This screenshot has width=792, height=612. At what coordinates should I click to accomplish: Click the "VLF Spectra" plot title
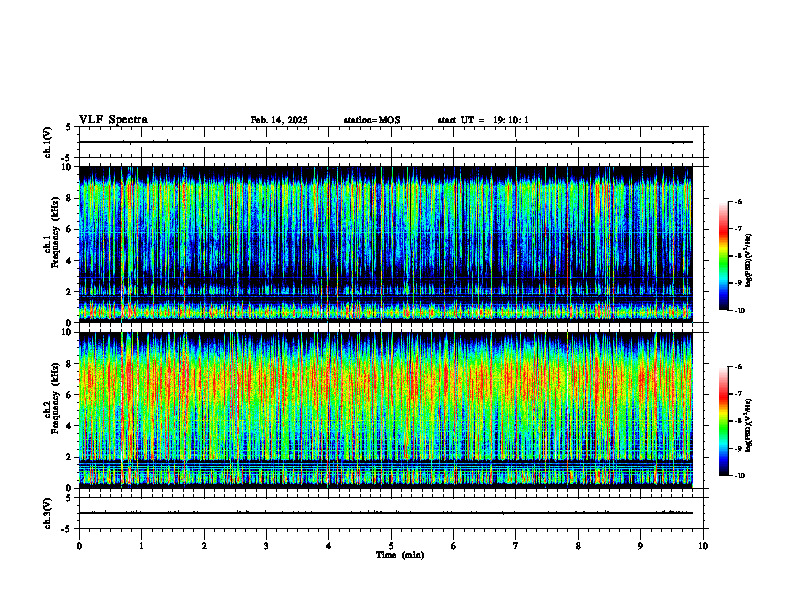tap(113, 120)
